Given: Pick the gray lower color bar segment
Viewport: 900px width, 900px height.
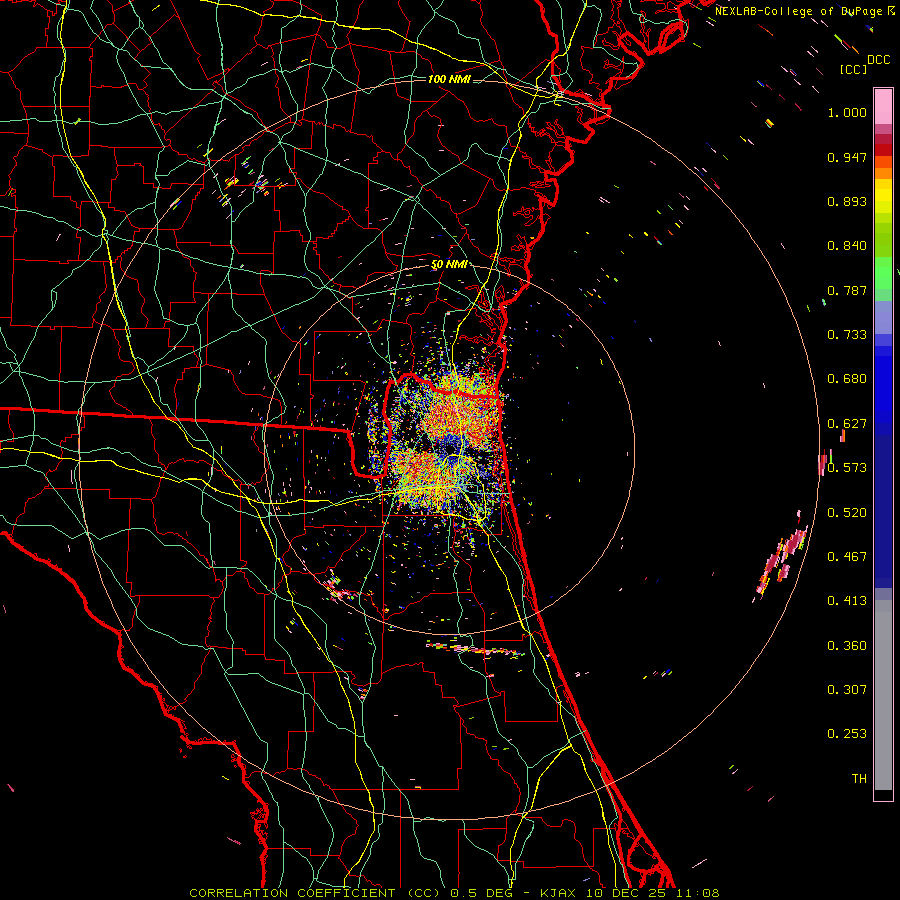Looking at the screenshot, I should pyautogui.click(x=883, y=695).
